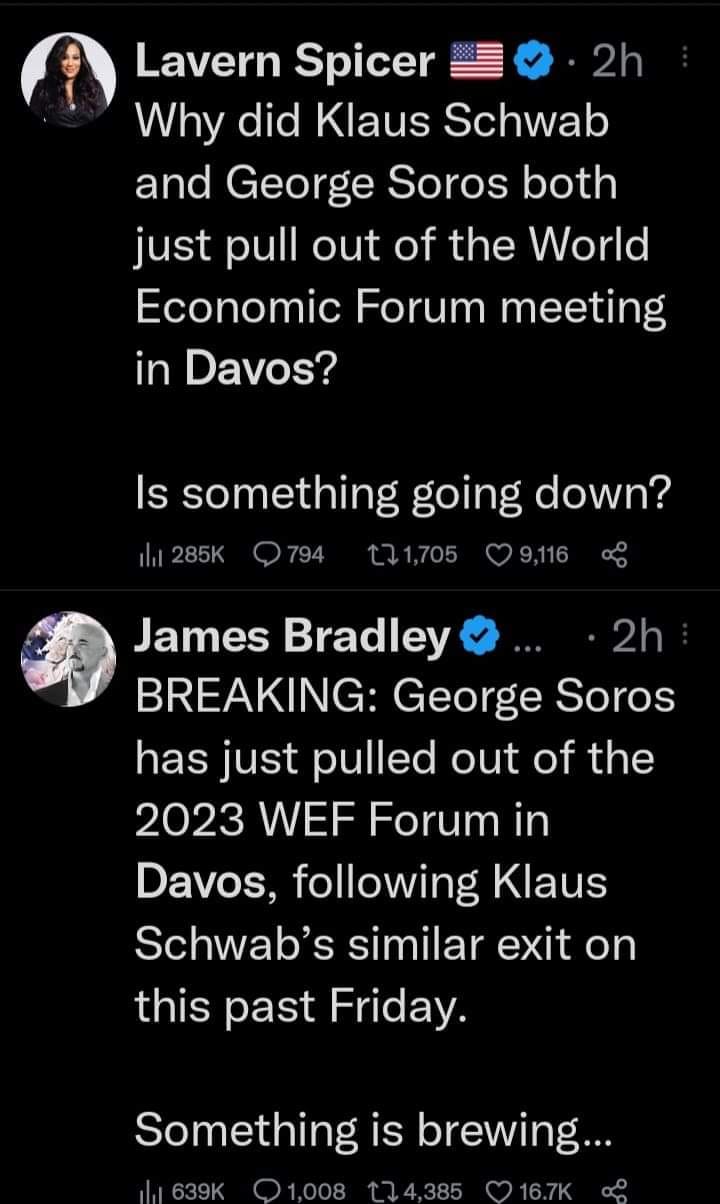The image size is (720, 1204).
Task: Click James Bradley's blue verified badge
Action: pyautogui.click(x=476, y=635)
